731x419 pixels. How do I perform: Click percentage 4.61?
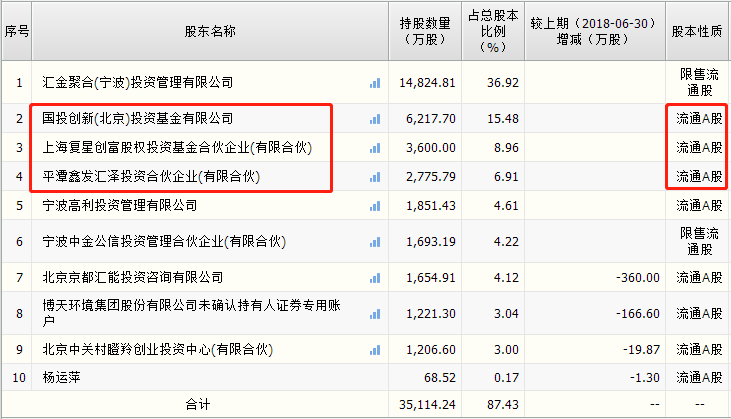point(506,206)
